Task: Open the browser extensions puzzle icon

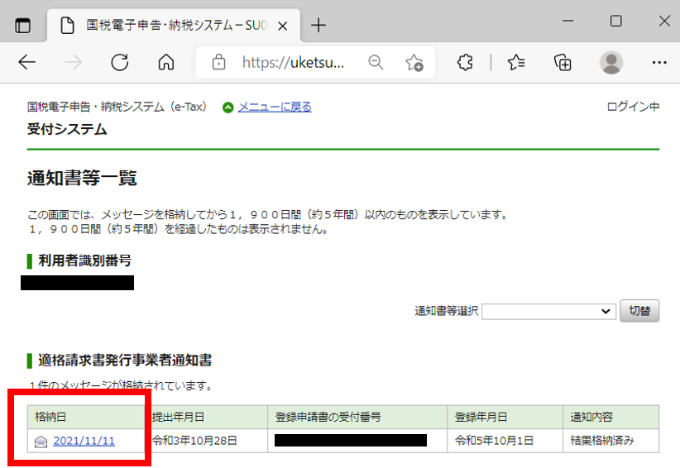Action: pyautogui.click(x=465, y=62)
